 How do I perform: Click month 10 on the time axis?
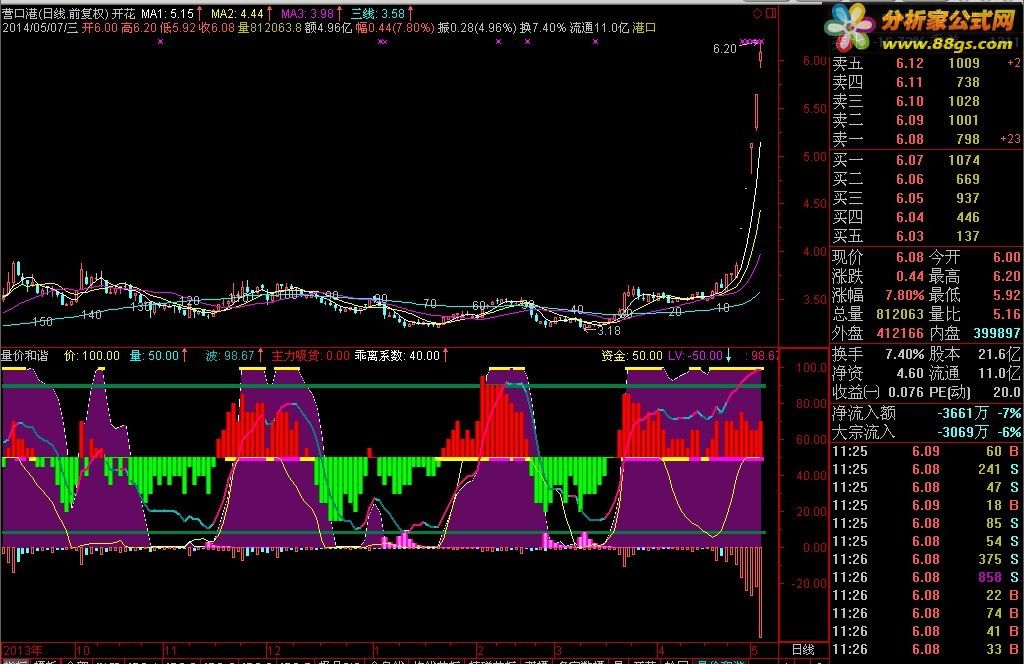tap(83, 650)
